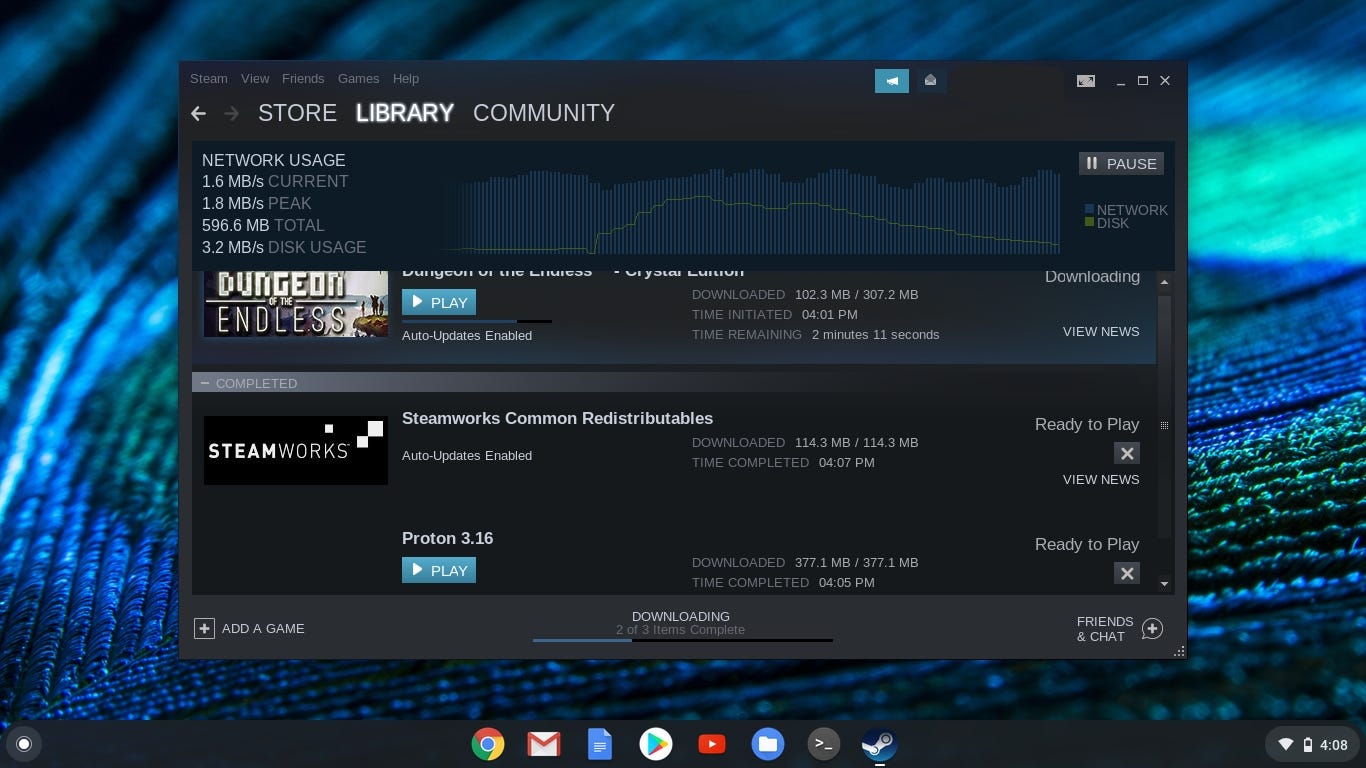1366x768 pixels.
Task: Switch to the LIBRARY tab
Action: click(405, 113)
